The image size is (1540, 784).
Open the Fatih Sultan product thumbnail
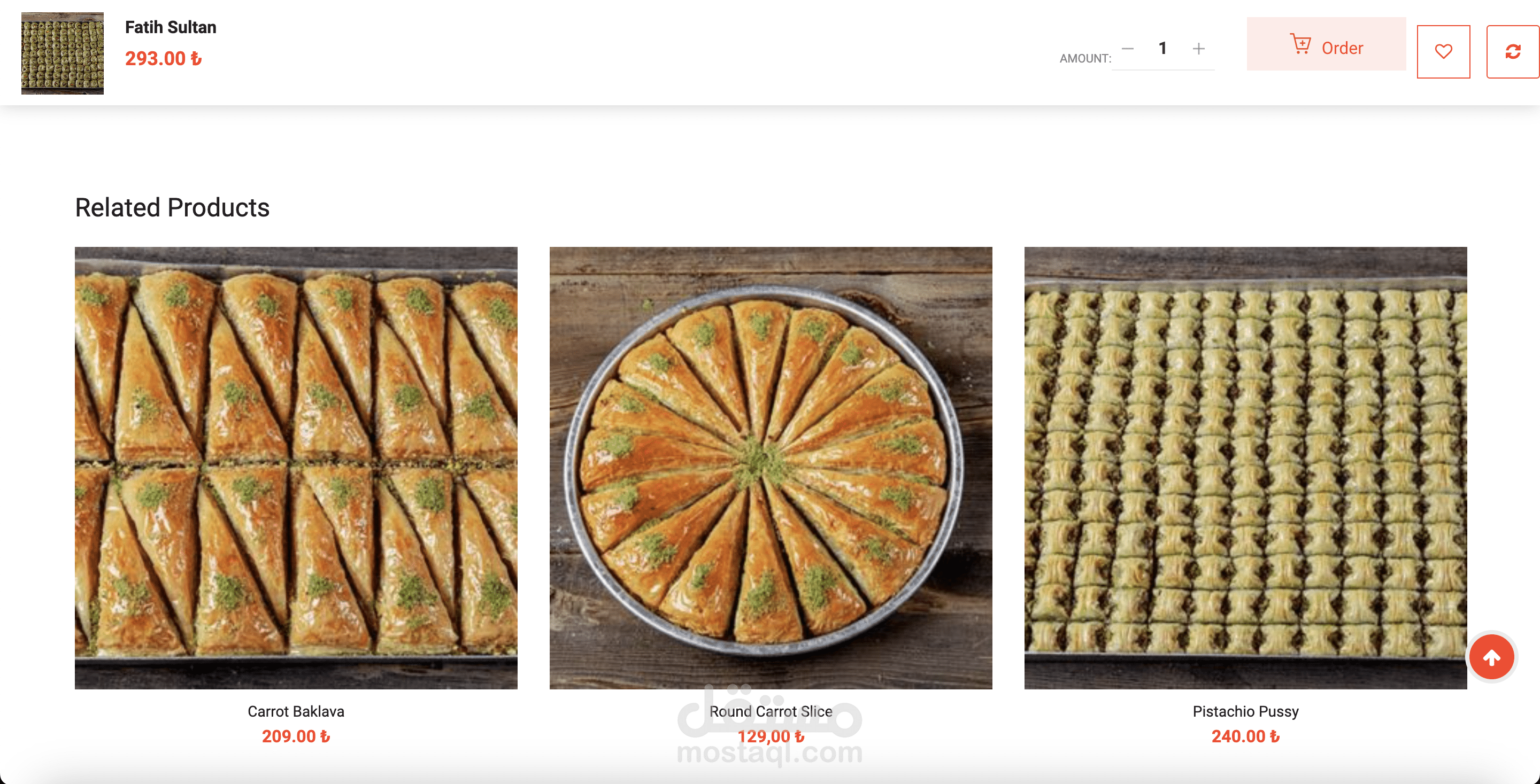point(62,53)
